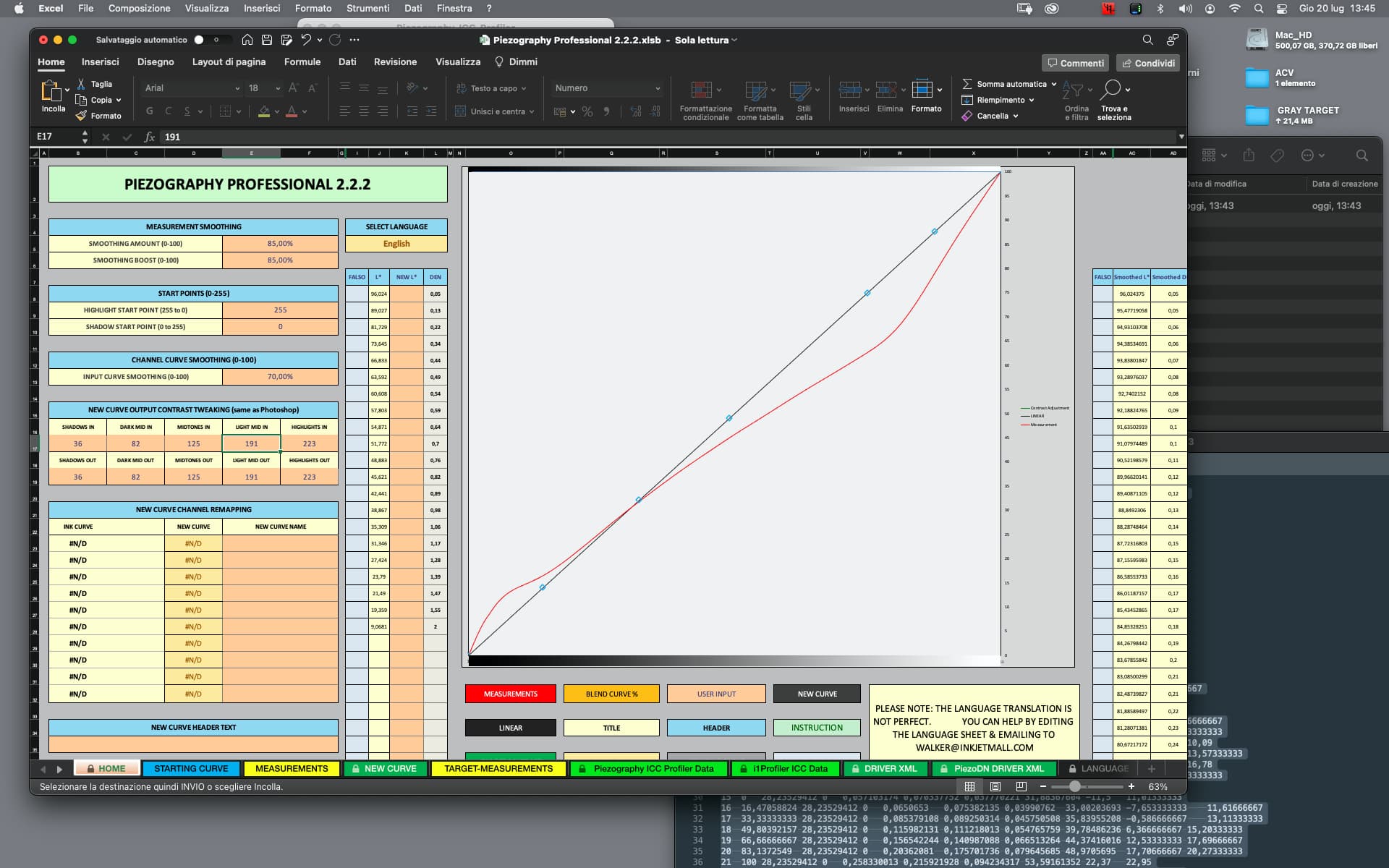
Task: Select normal grid view in status bar
Action: coord(969,786)
